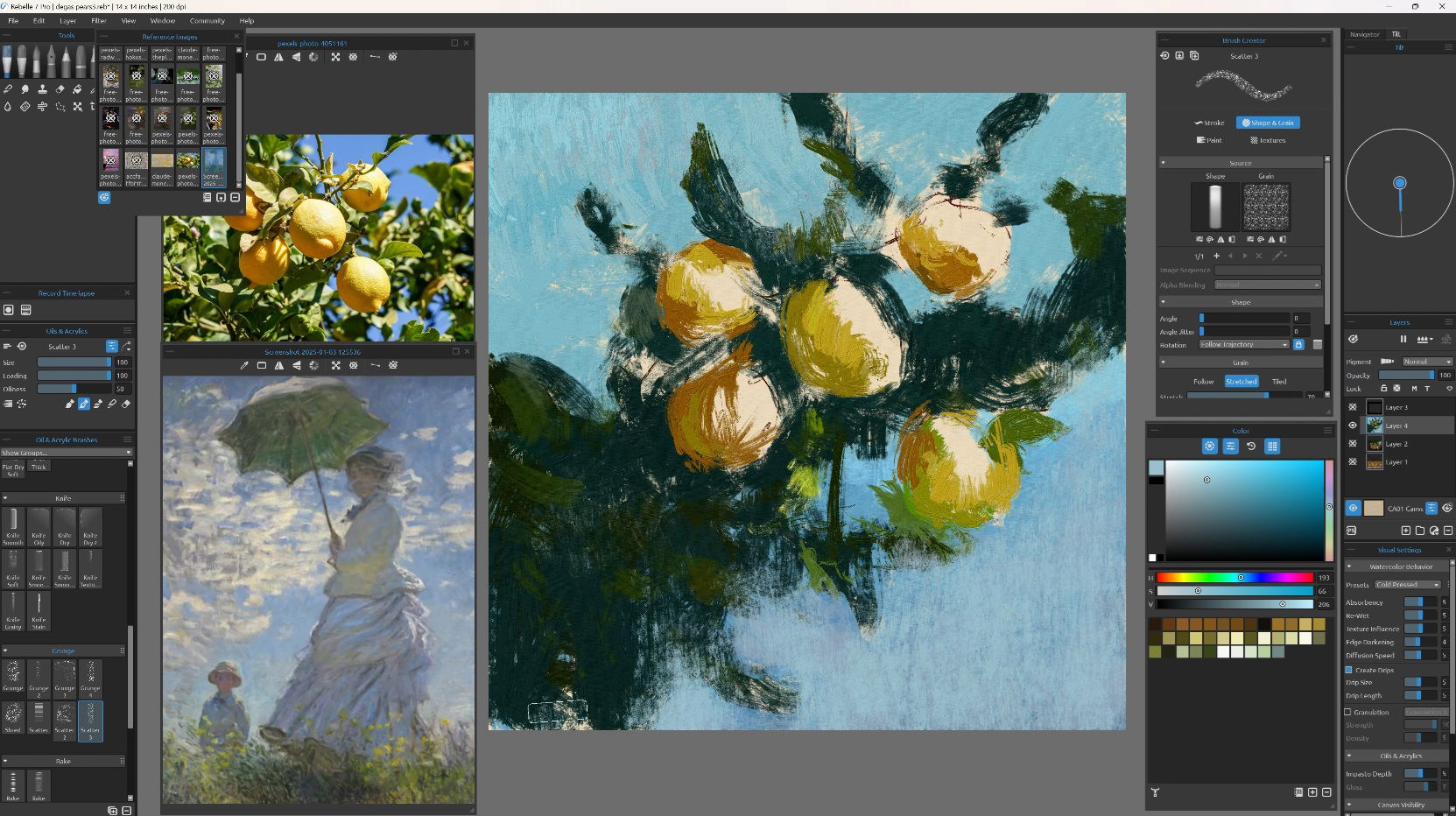Select the transform tool in Tools panel
Viewport: 1456px width, 816px height.
click(x=77, y=106)
